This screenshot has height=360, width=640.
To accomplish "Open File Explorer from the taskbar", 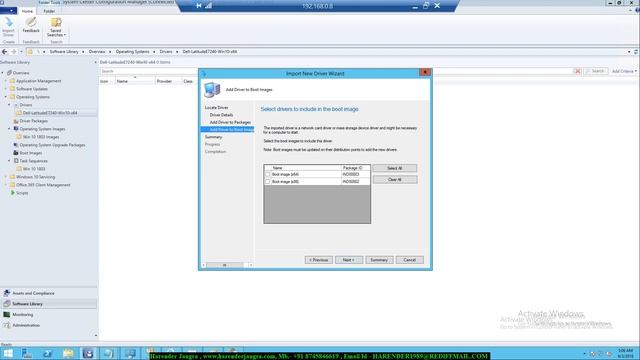I will [68, 353].
